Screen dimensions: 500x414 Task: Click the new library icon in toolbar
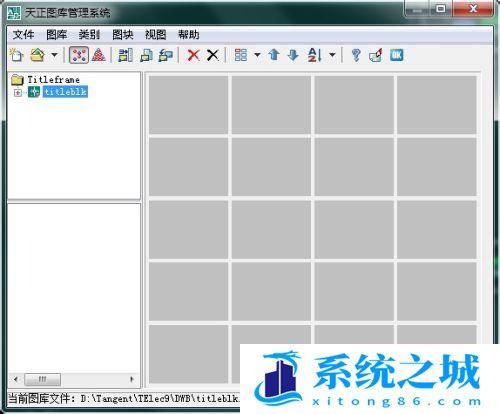coord(17,55)
